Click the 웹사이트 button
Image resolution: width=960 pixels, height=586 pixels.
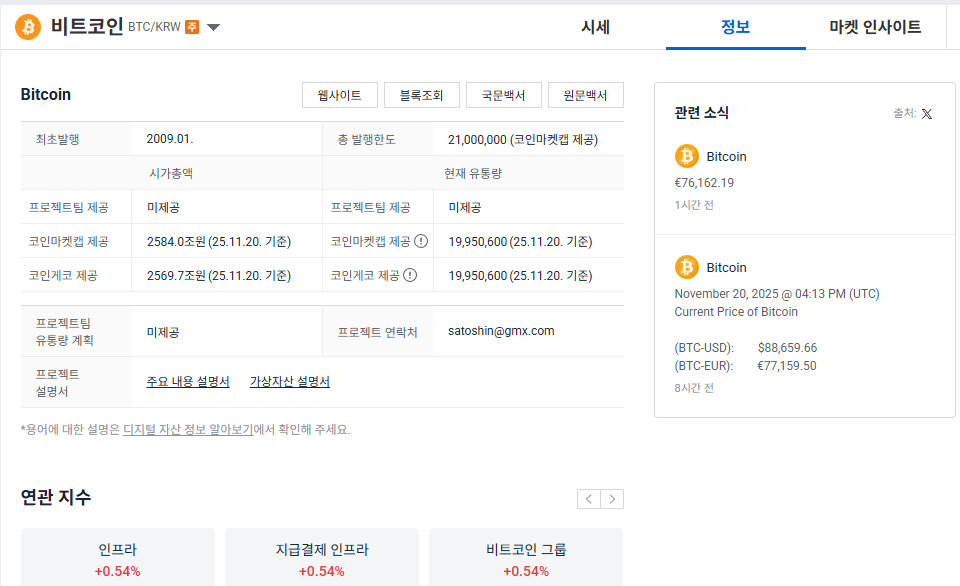(x=340, y=95)
